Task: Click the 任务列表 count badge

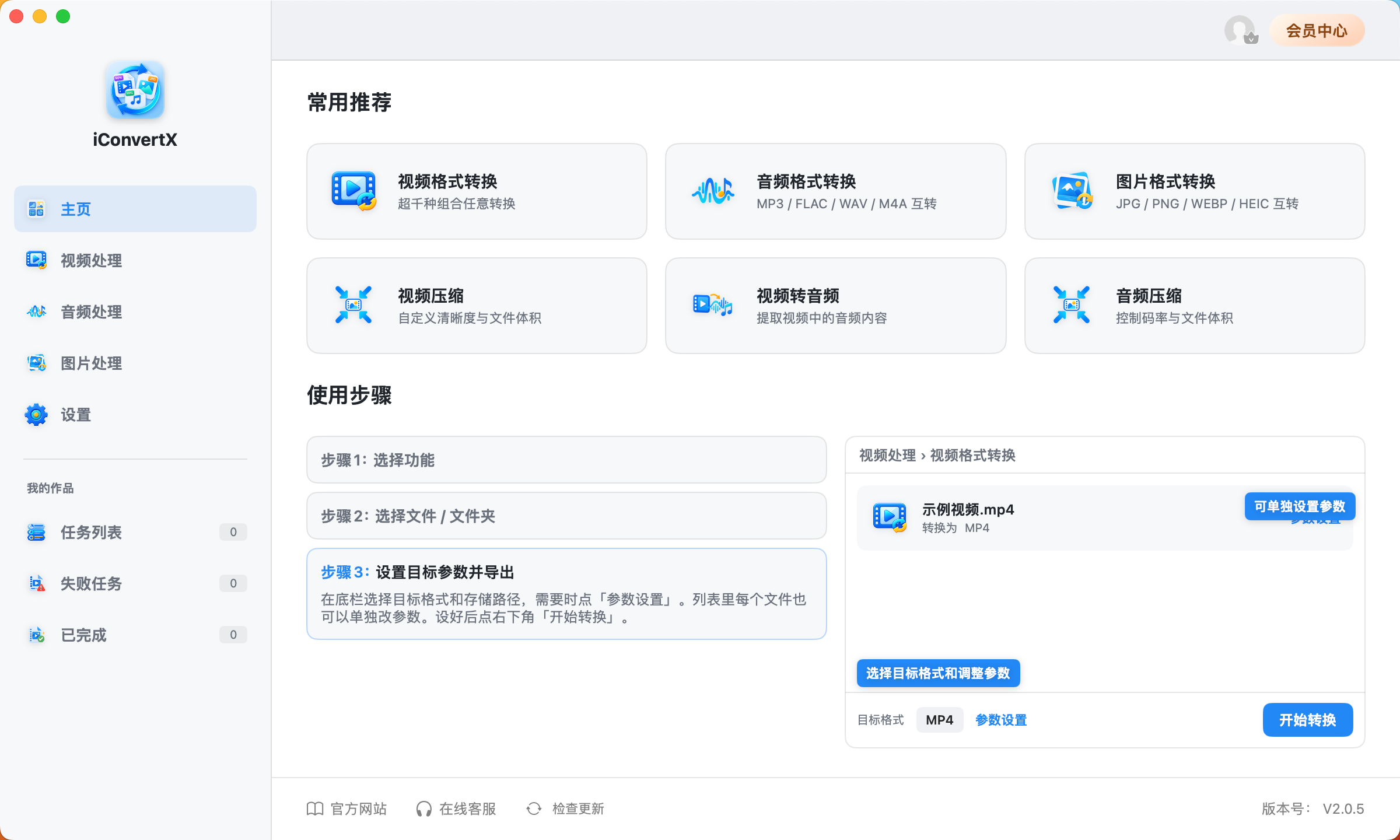Action: pos(233,532)
